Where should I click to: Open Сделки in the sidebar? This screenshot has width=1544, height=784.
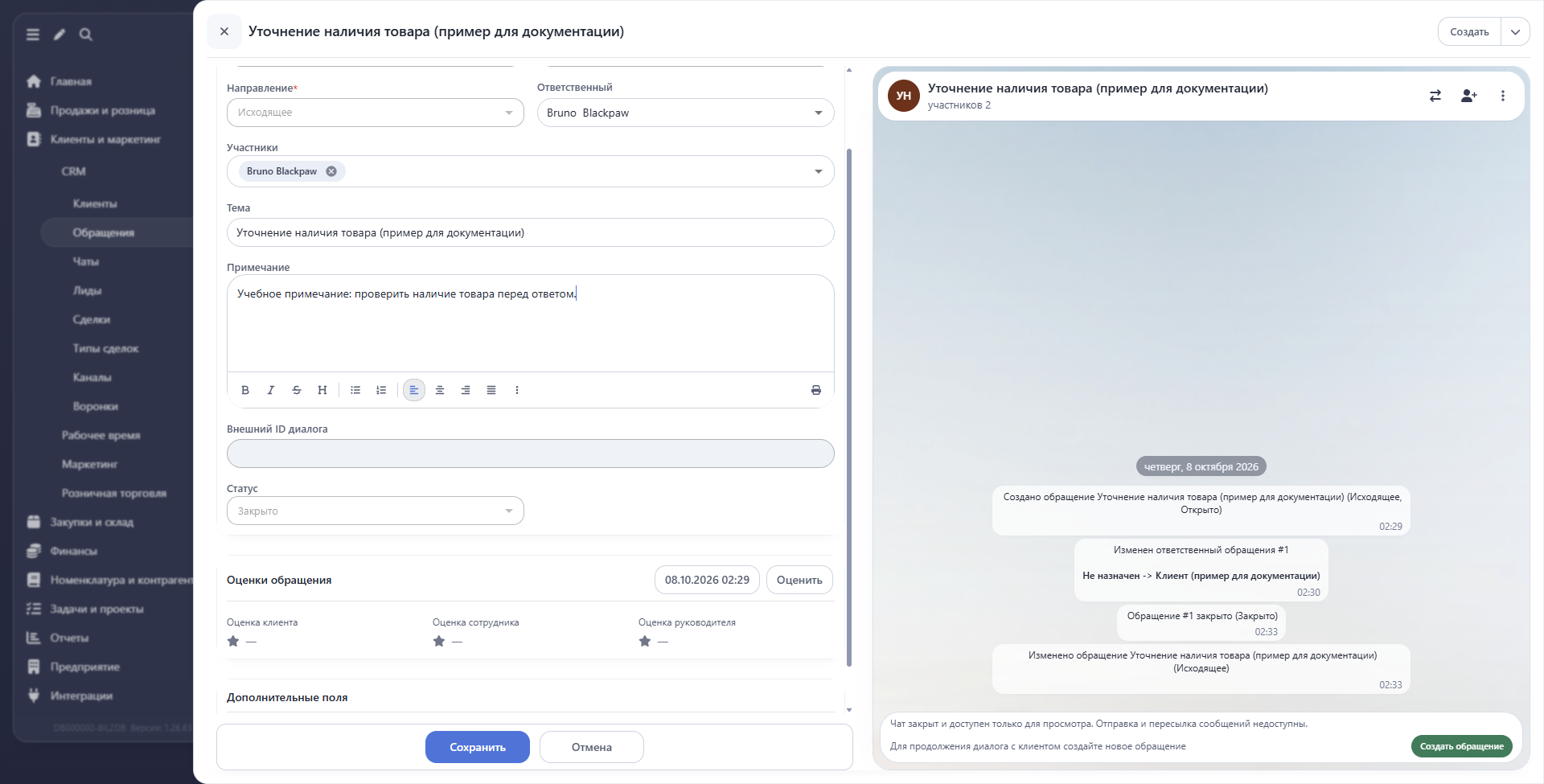pyautogui.click(x=92, y=319)
